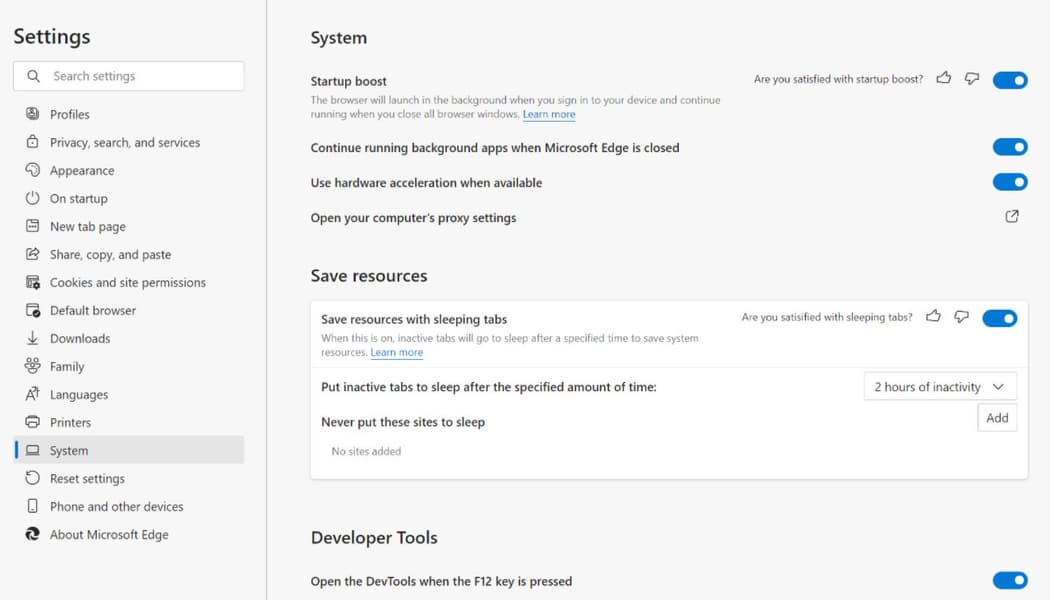Open the 2 hours of inactivity dropdown

coord(940,387)
